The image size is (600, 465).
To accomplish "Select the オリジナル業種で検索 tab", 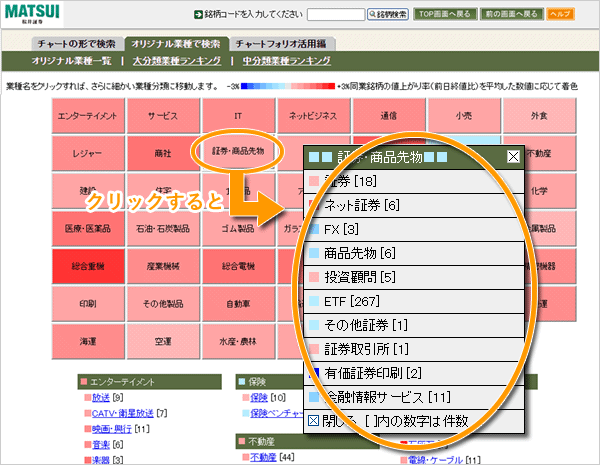I will pos(176,44).
